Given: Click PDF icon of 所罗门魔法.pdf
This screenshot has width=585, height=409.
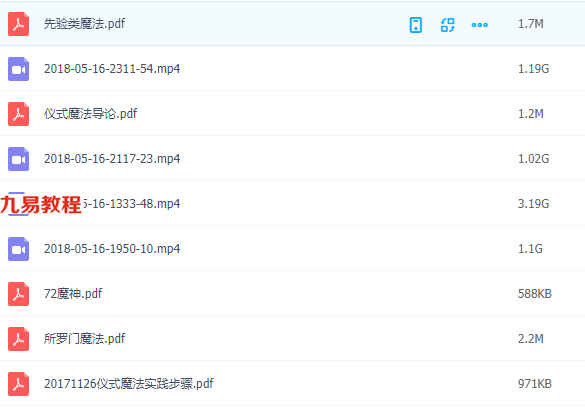Looking at the screenshot, I should point(18,339).
